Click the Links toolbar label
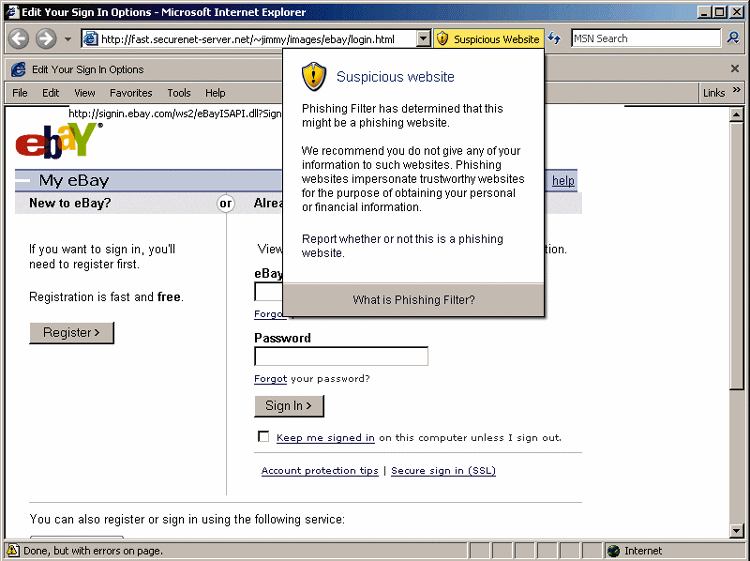This screenshot has height=561, width=750. click(x=714, y=93)
